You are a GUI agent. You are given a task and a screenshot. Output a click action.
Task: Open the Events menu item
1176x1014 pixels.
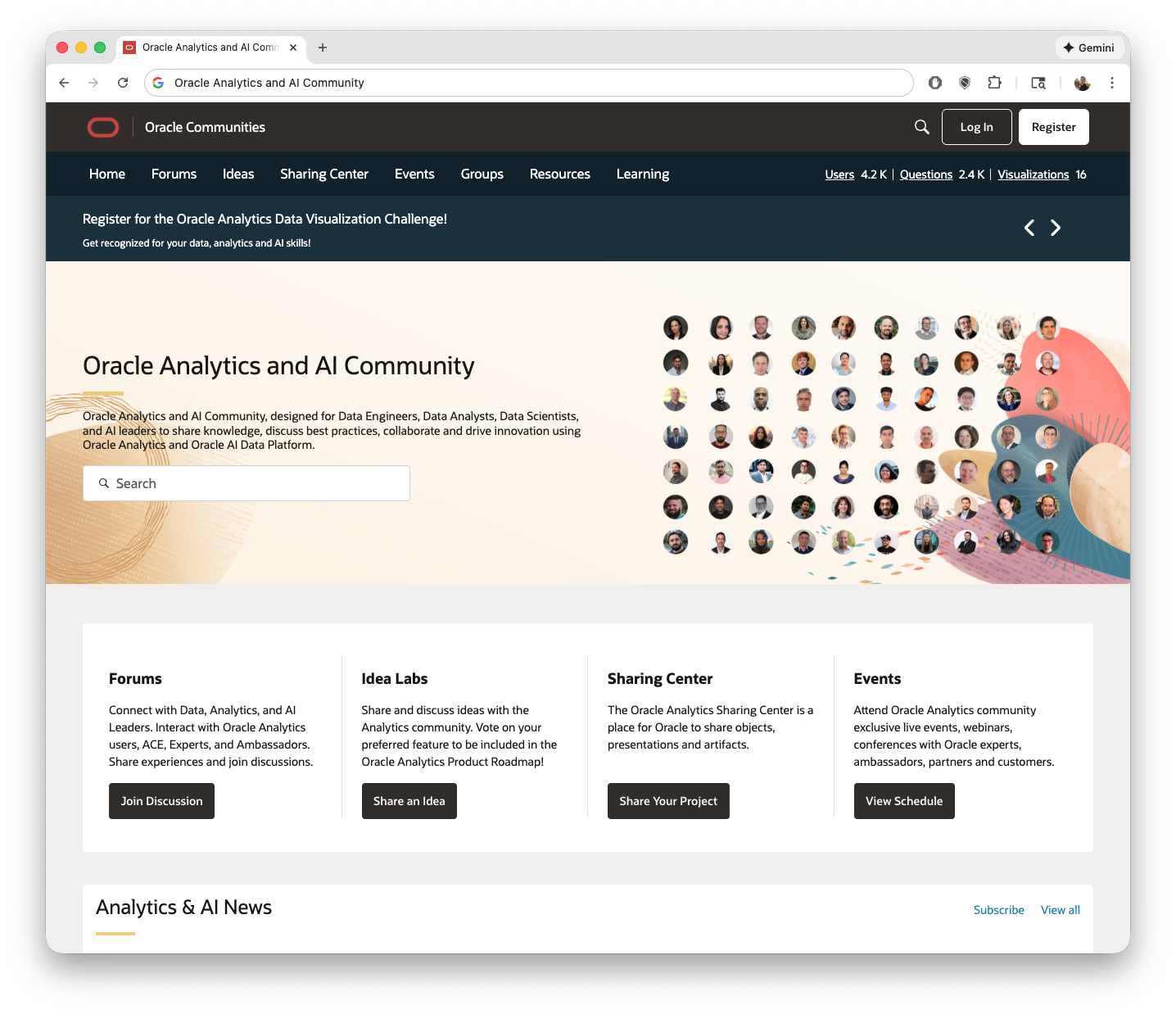414,174
